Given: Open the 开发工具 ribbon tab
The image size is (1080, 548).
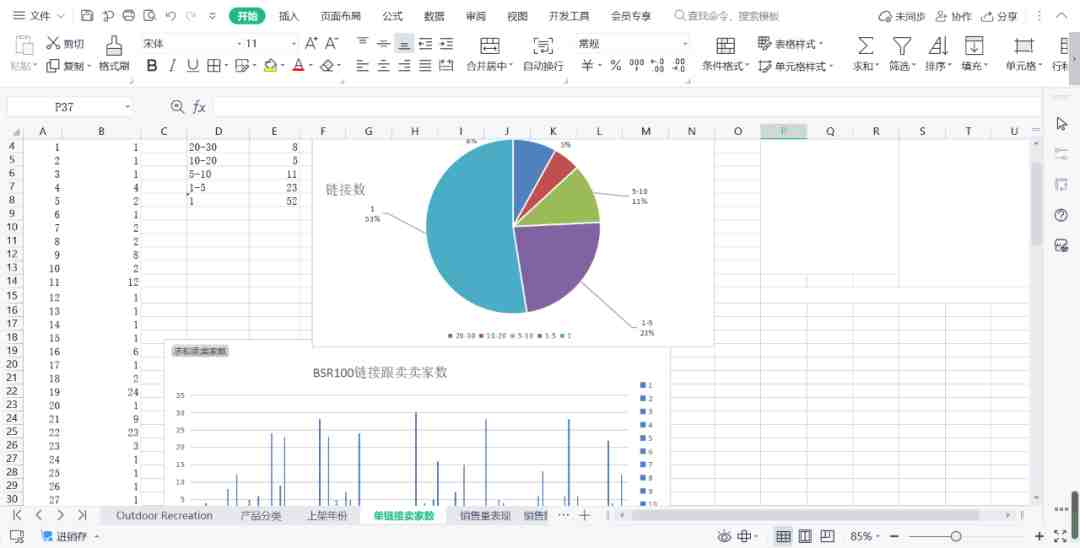Looking at the screenshot, I should [x=569, y=16].
